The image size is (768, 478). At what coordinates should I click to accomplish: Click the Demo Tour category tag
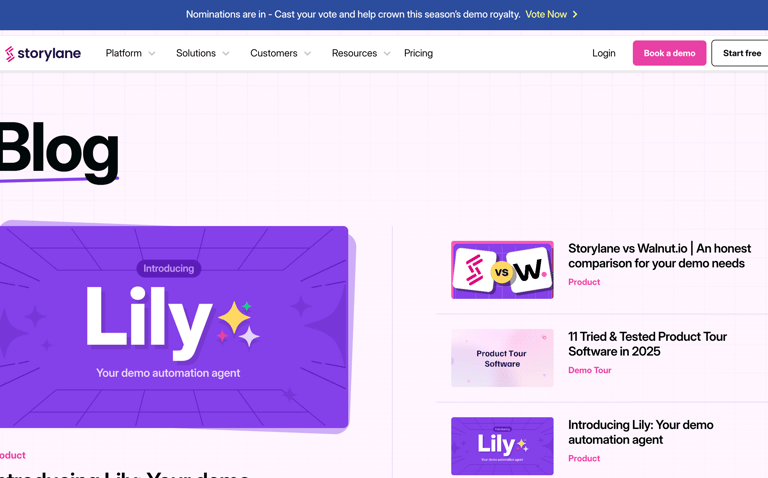[589, 370]
